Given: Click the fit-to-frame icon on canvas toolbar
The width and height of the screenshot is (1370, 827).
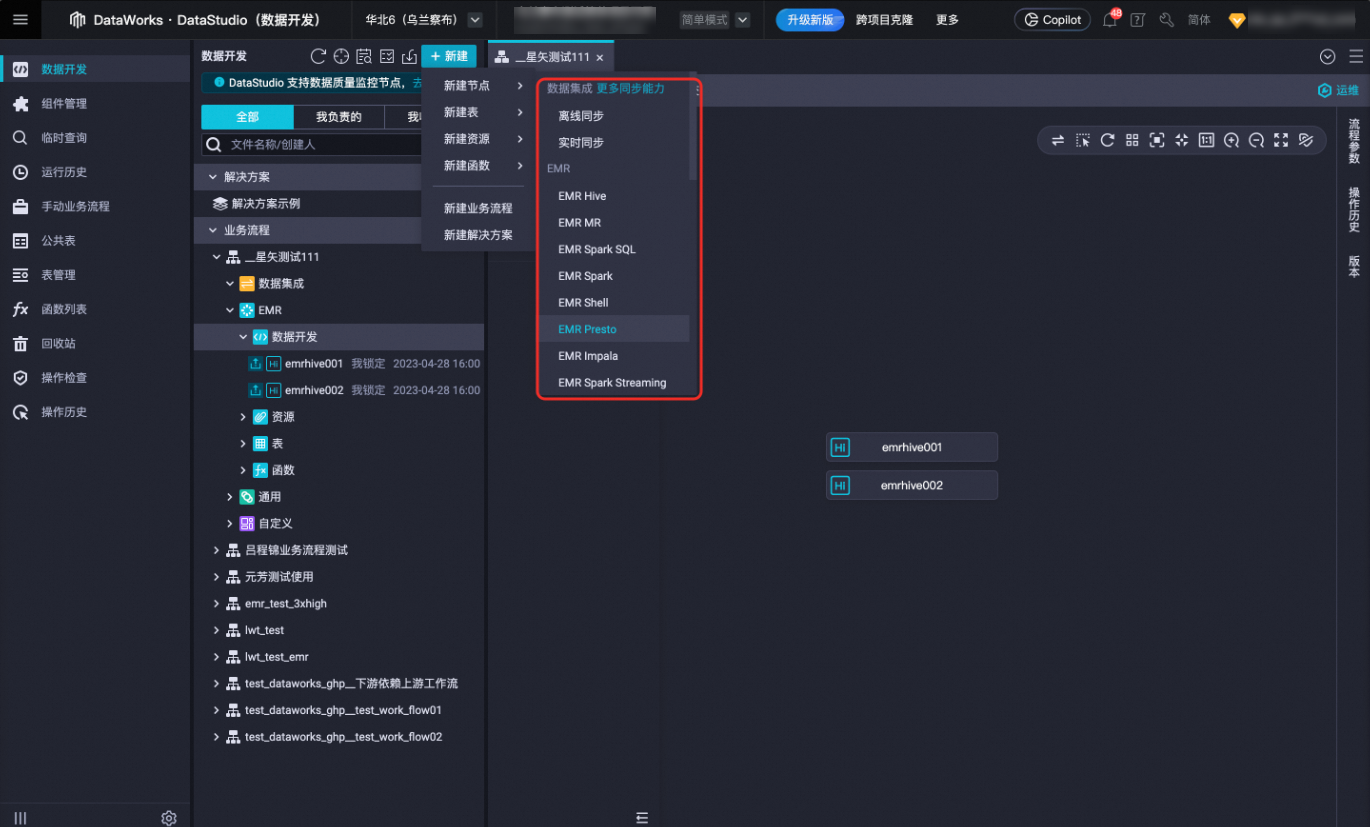Looking at the screenshot, I should pos(1157,140).
